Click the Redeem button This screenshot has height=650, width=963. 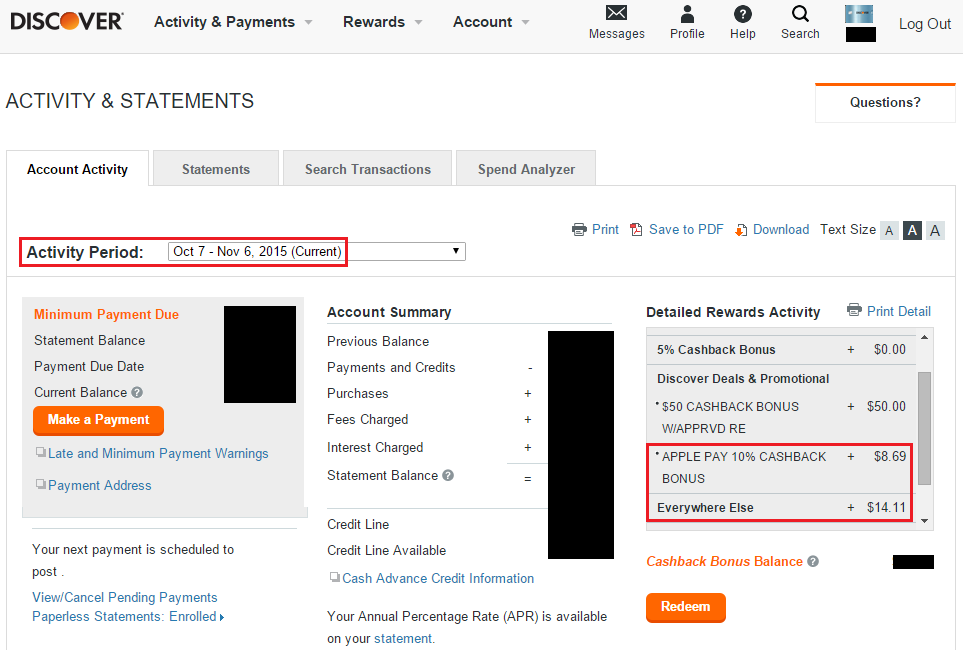685,607
